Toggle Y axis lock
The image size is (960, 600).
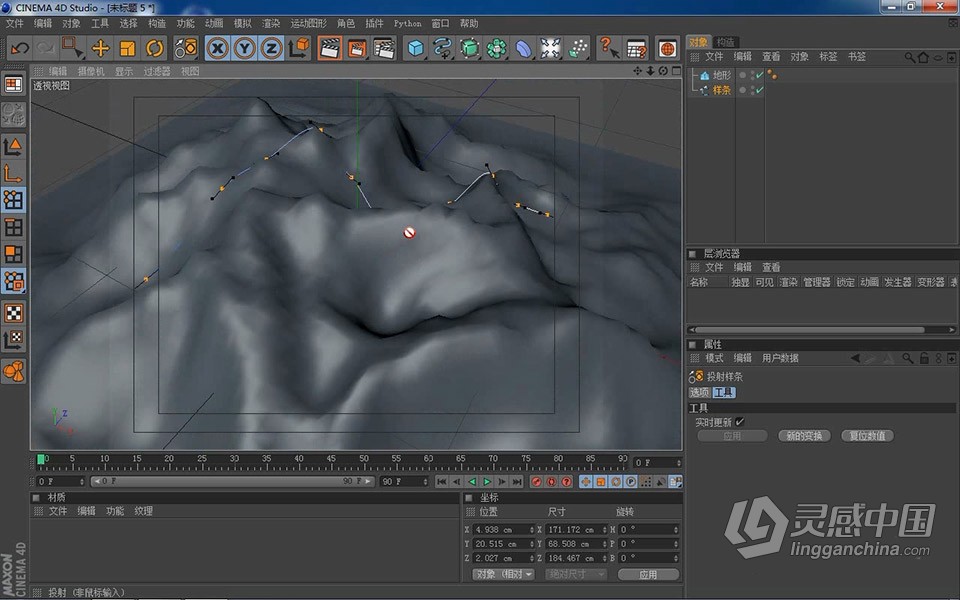[244, 48]
